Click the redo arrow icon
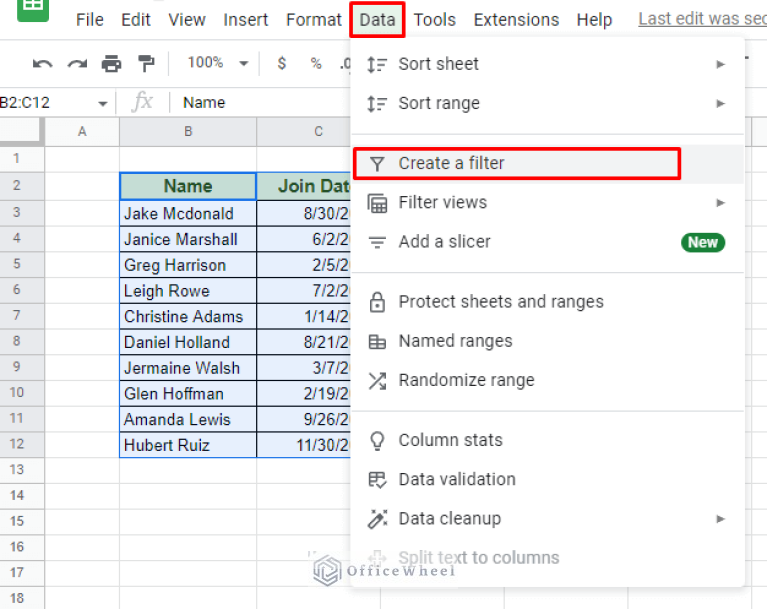This screenshot has width=767, height=609. [77, 64]
